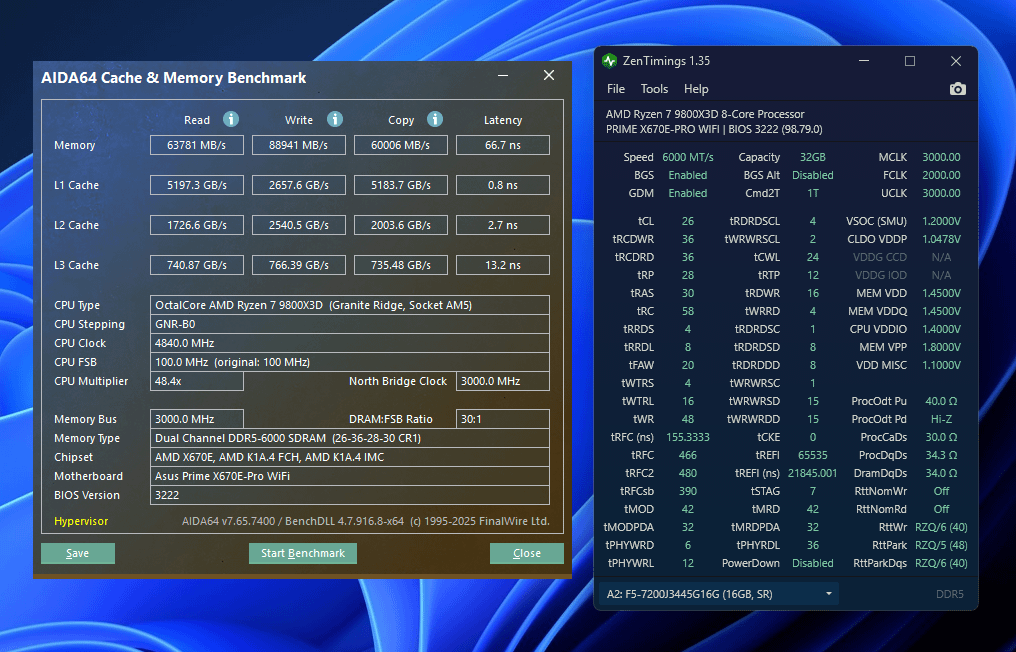Open the Tools menu in ZenTimings

coord(654,89)
